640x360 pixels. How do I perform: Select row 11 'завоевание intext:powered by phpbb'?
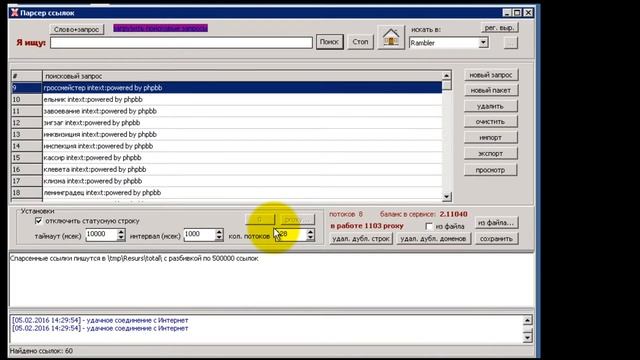227,111
